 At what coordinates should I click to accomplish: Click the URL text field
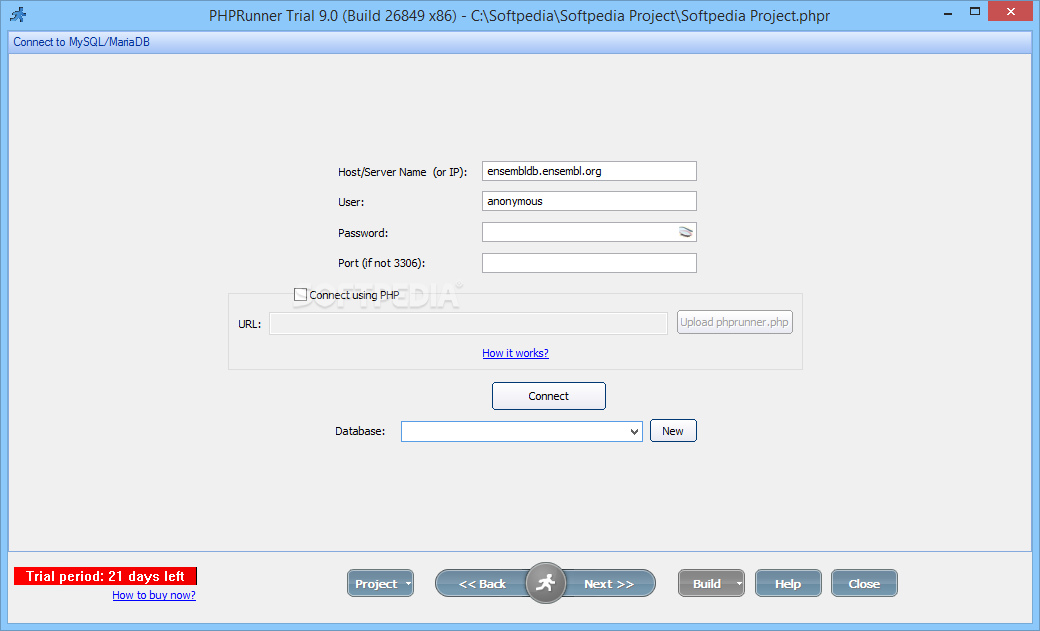(x=468, y=323)
